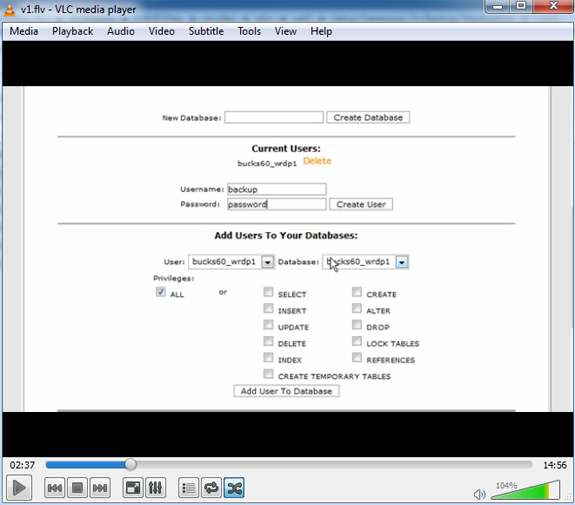This screenshot has height=505, width=575.
Task: Skip to next media track
Action: click(100, 488)
